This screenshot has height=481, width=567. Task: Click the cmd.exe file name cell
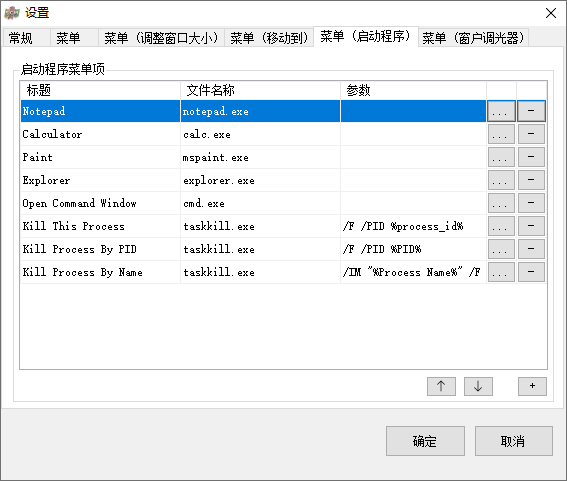pos(260,203)
